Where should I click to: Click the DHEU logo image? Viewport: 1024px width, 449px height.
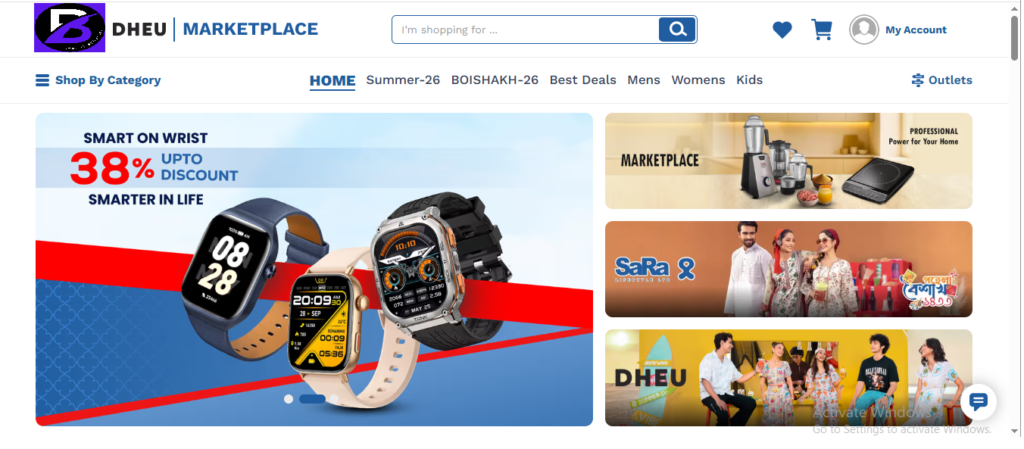point(70,28)
